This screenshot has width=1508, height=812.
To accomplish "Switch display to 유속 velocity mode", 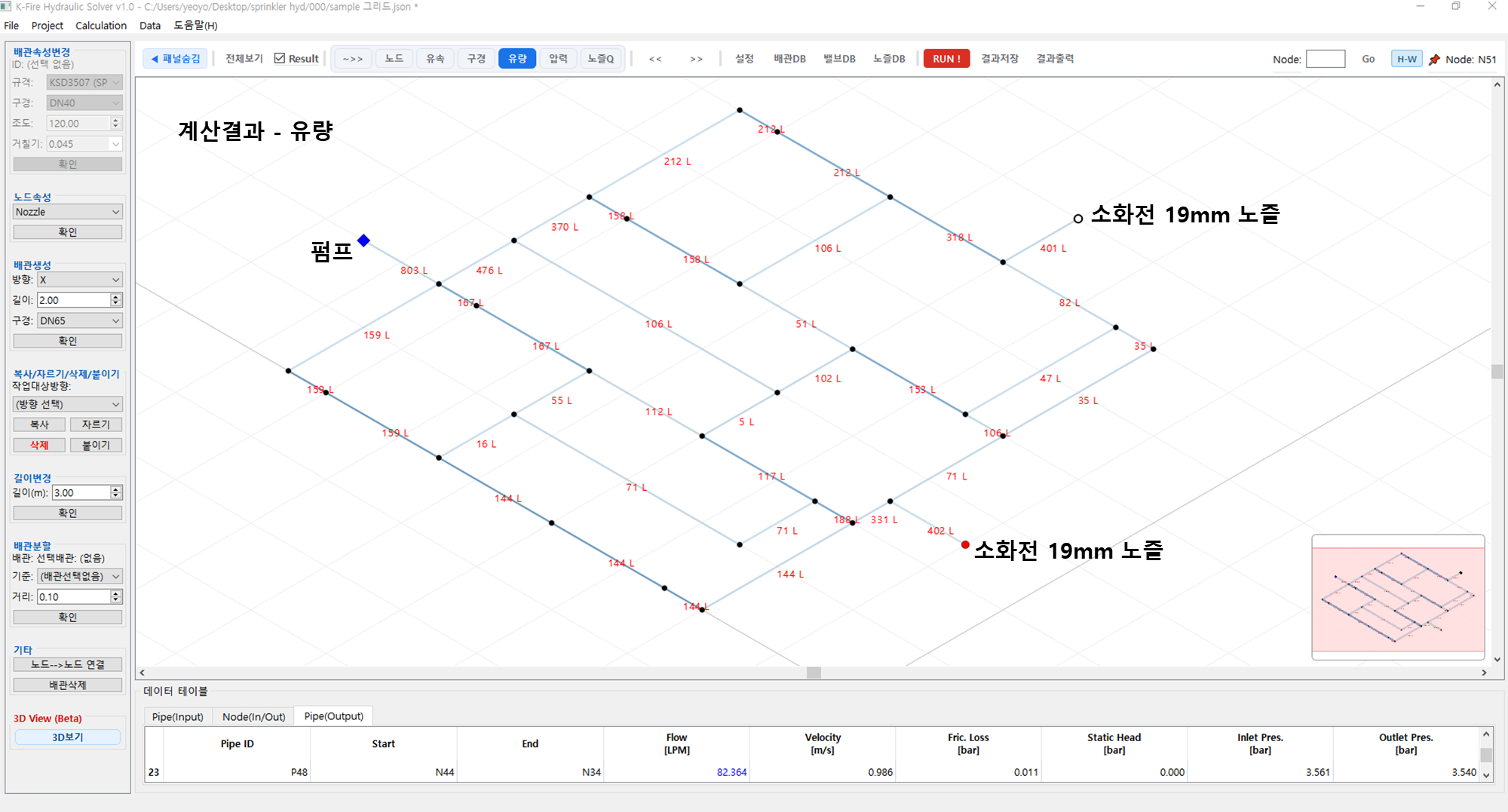I will click(435, 58).
